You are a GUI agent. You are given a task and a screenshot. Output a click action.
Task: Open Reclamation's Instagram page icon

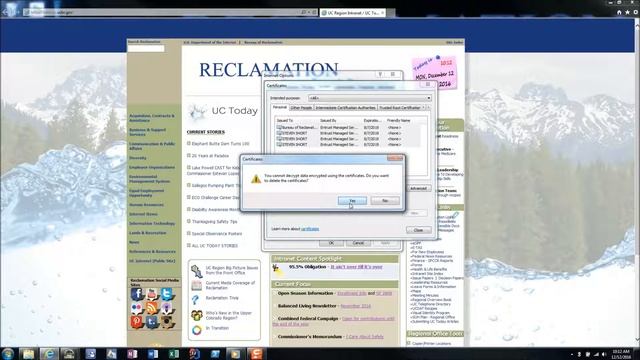click(x=167, y=322)
